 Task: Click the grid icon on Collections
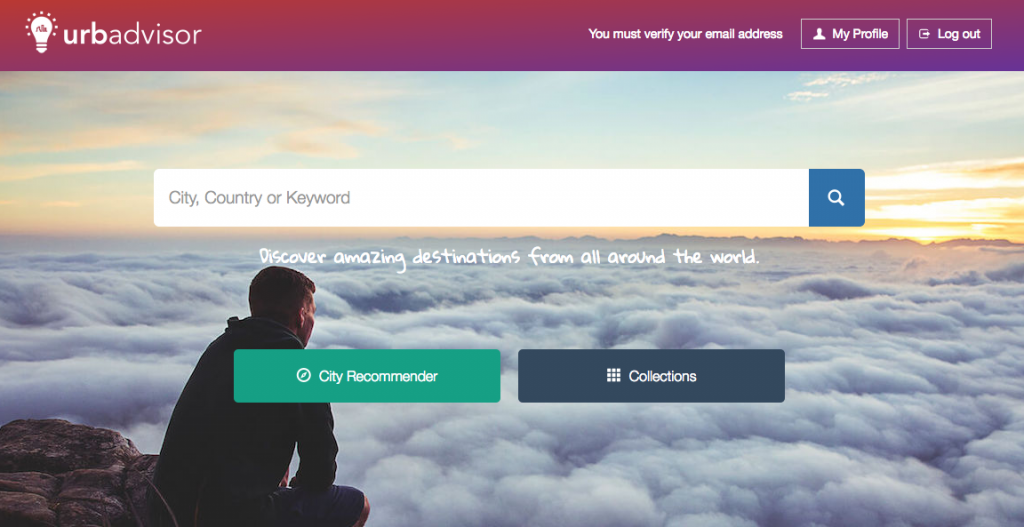(x=613, y=375)
